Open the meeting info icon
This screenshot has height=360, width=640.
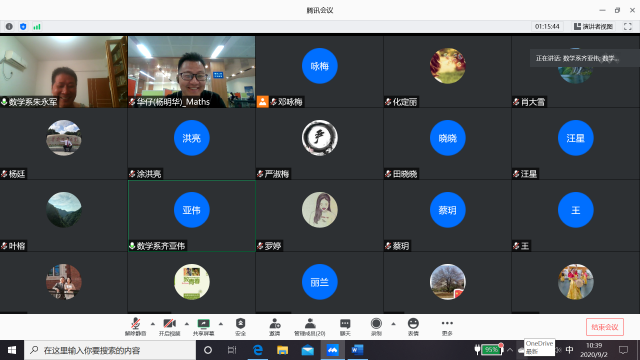point(9,27)
